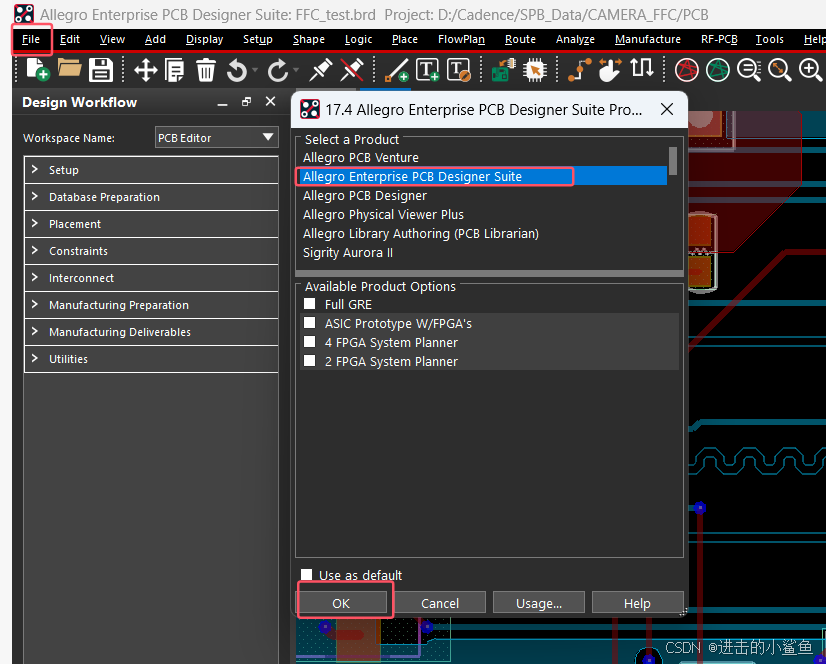Viewport: 826px width, 664px height.
Task: Expand the Placement section
Action: pyautogui.click(x=151, y=224)
